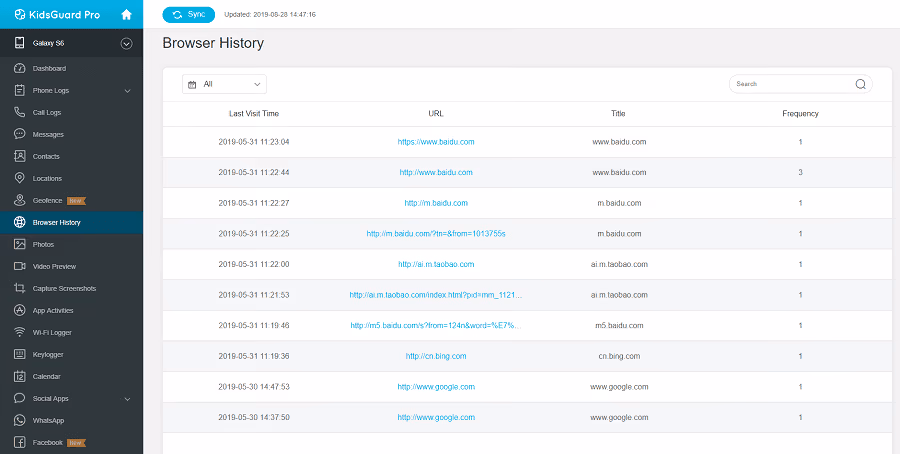Viewport: 900px width, 454px height.
Task: Click the Social Apps chat icon
Action: [20, 398]
